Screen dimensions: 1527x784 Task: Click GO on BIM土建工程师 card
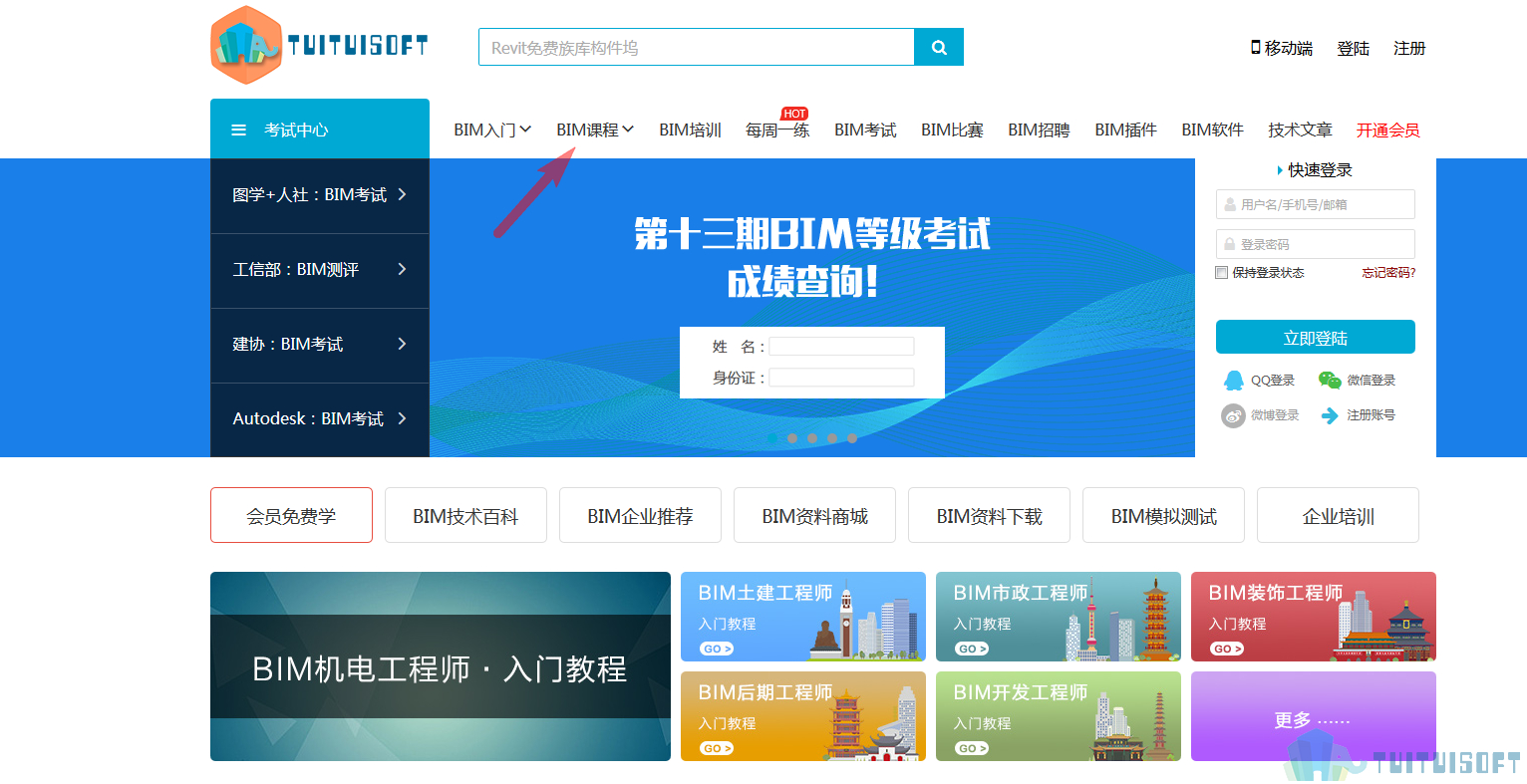(717, 649)
